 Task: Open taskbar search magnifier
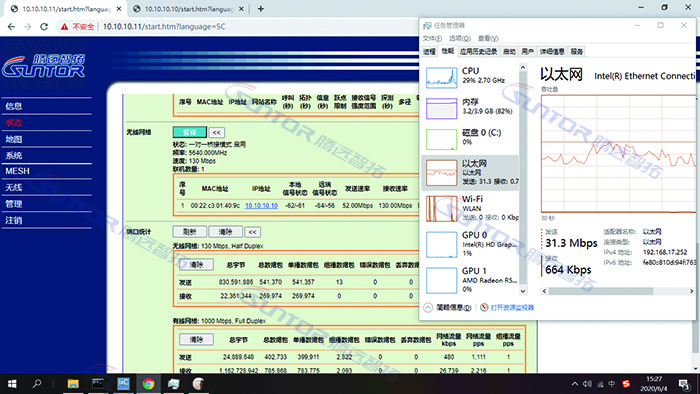[37, 384]
